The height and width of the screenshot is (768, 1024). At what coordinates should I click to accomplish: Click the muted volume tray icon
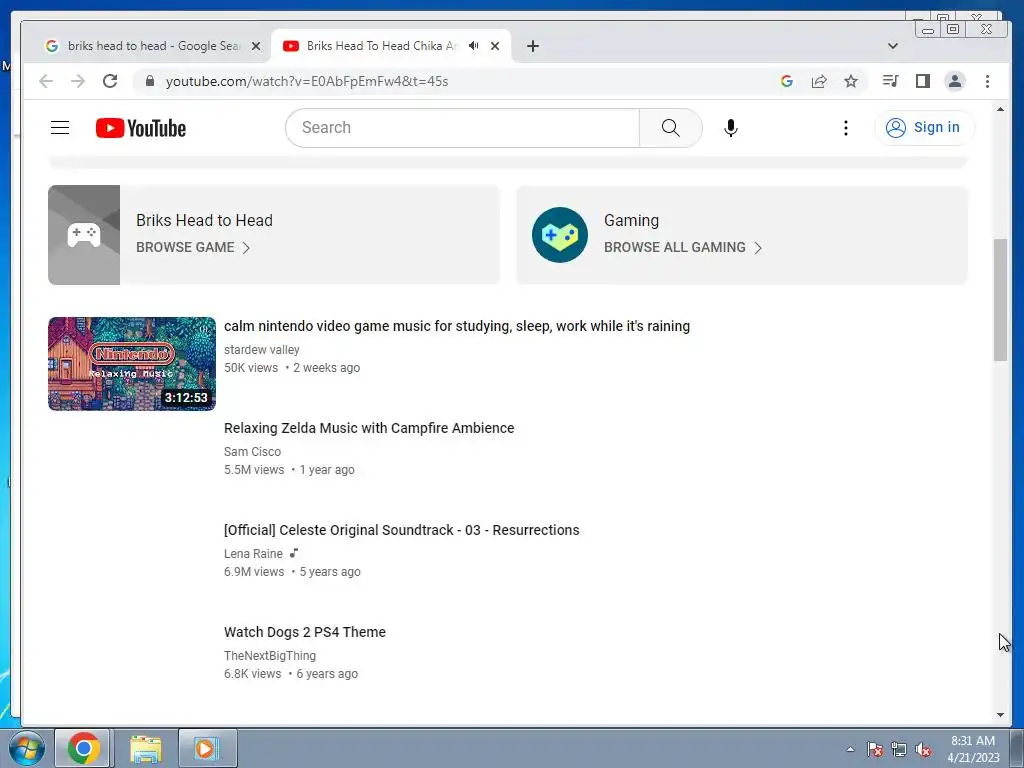pos(923,749)
